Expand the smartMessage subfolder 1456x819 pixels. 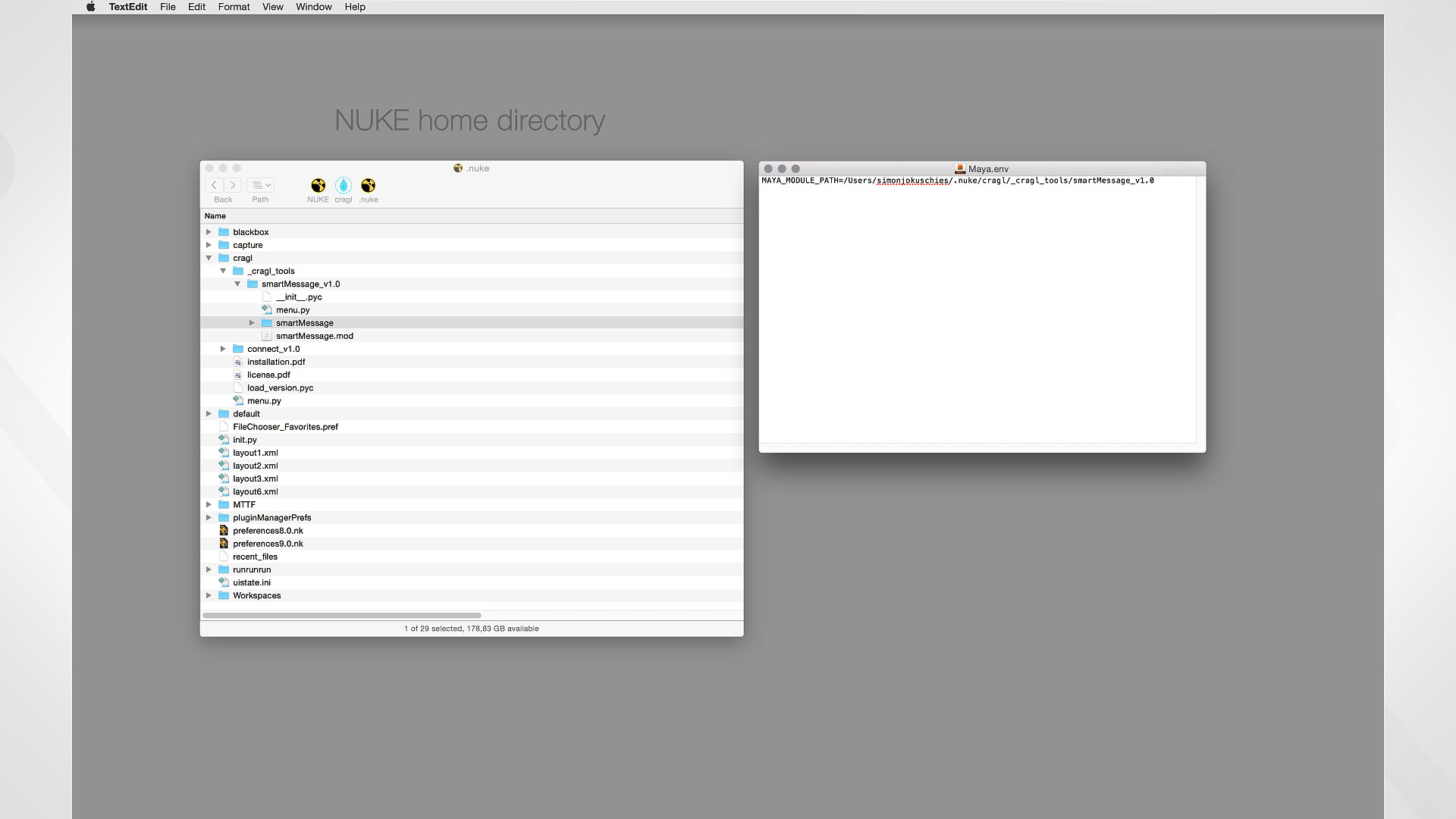[x=252, y=323]
